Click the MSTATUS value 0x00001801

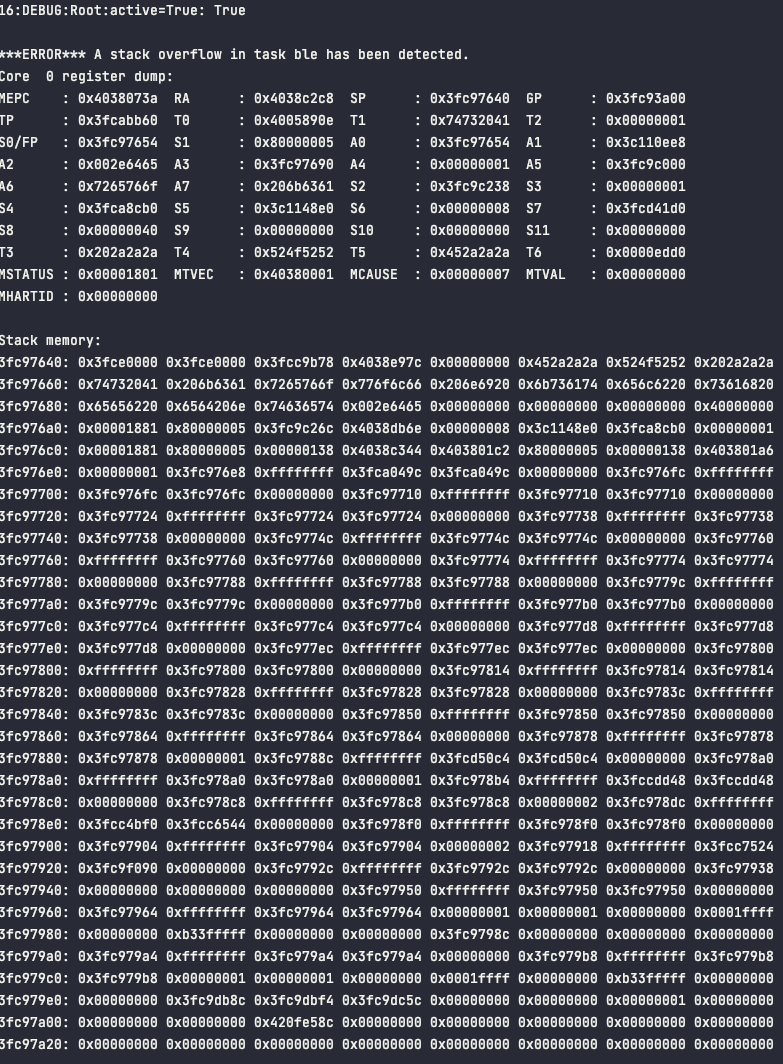tap(117, 274)
